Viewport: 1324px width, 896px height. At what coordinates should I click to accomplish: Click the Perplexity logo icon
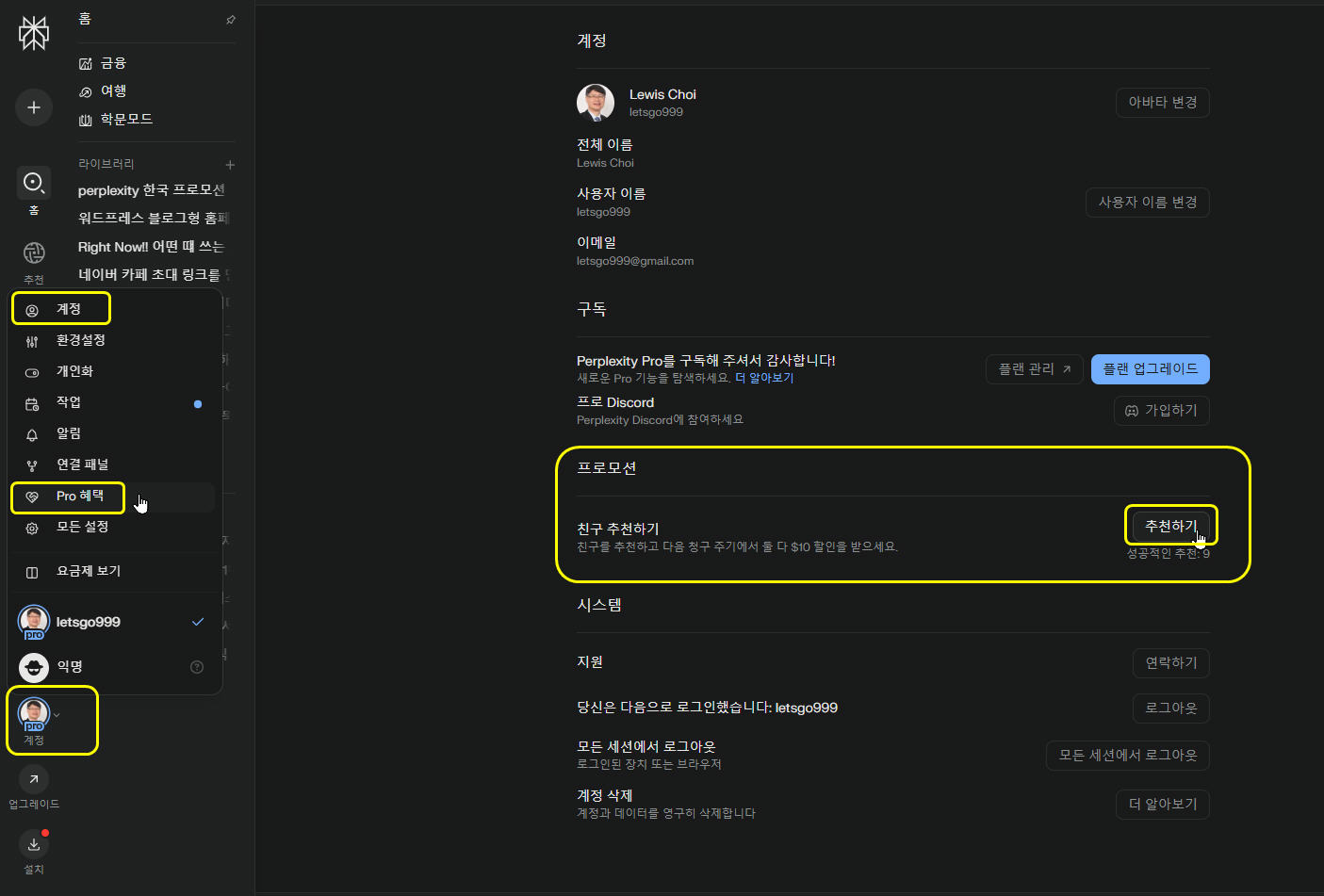coord(34,33)
